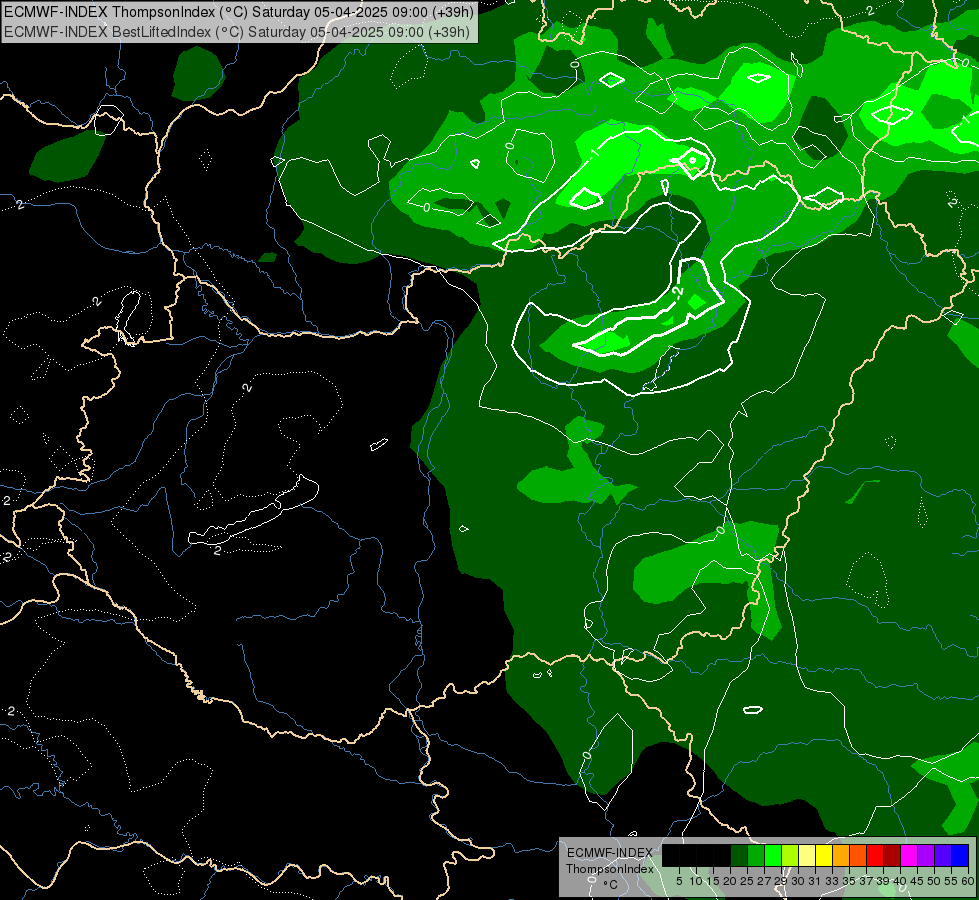
Task: Click the blue 55–60 legend swatch
Action: point(960,855)
